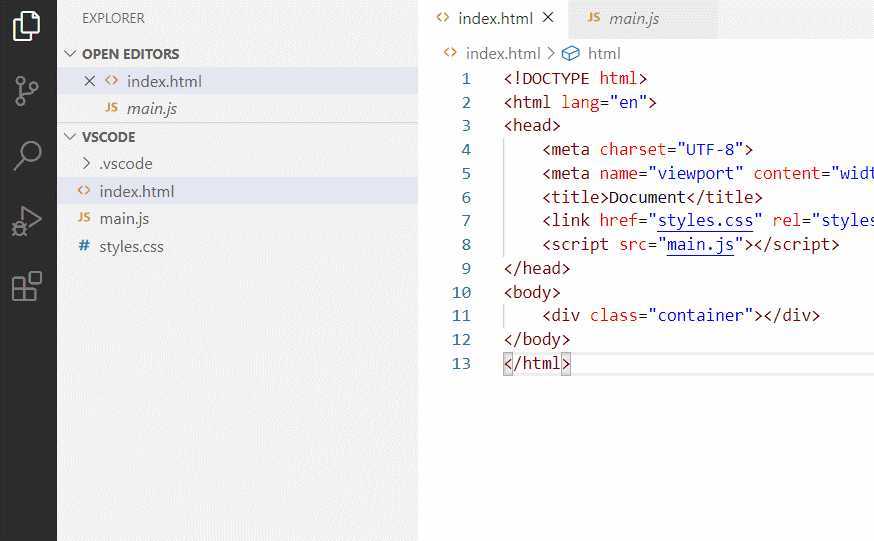This screenshot has width=874, height=541.
Task: Follow the styles.css link in line 7
Action: (705, 221)
